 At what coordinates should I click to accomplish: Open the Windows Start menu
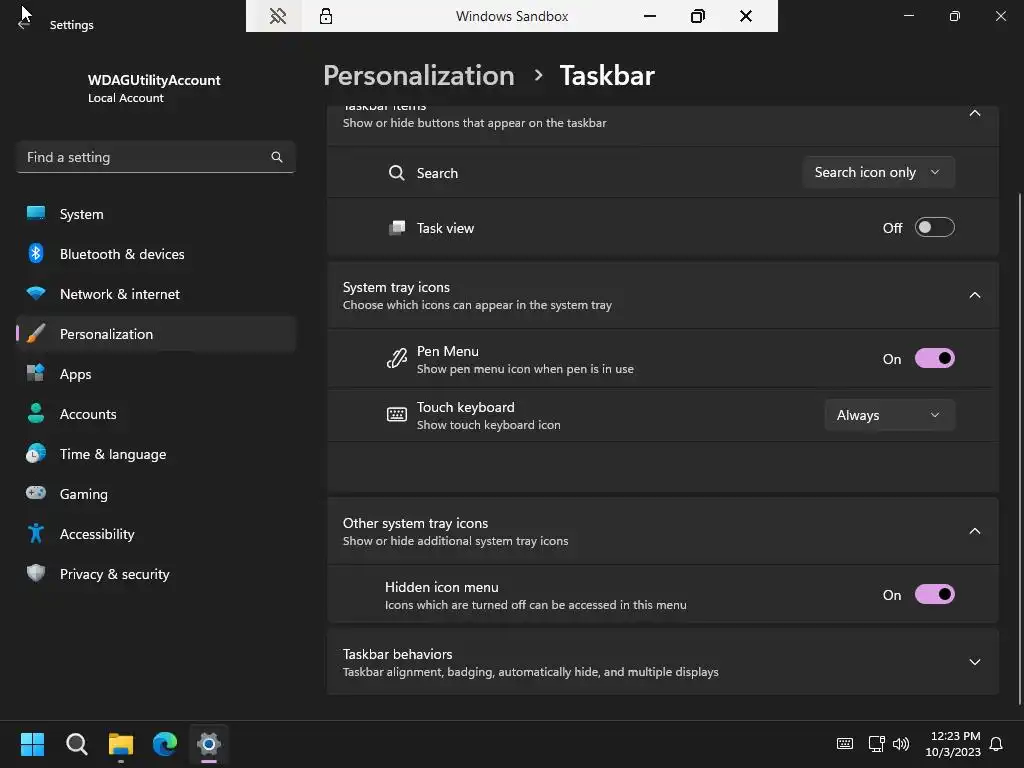pos(32,744)
